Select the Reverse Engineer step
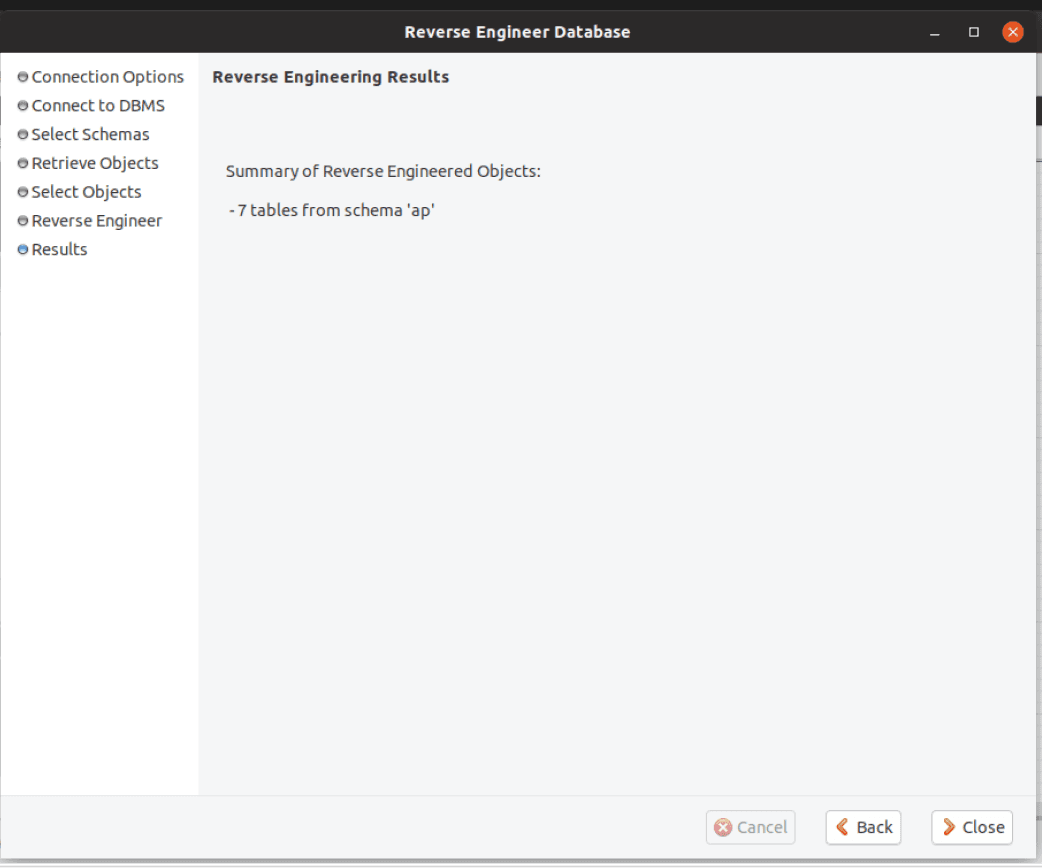The width and height of the screenshot is (1042, 868). pyautogui.click(x=97, y=221)
